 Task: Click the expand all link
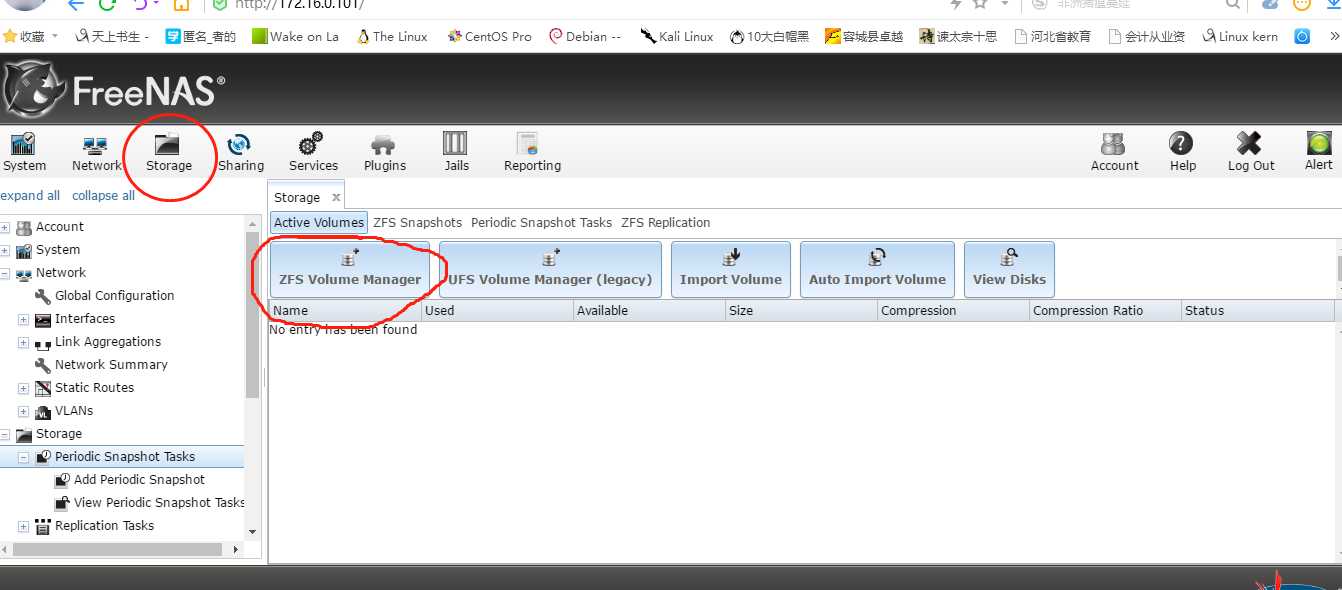(30, 195)
